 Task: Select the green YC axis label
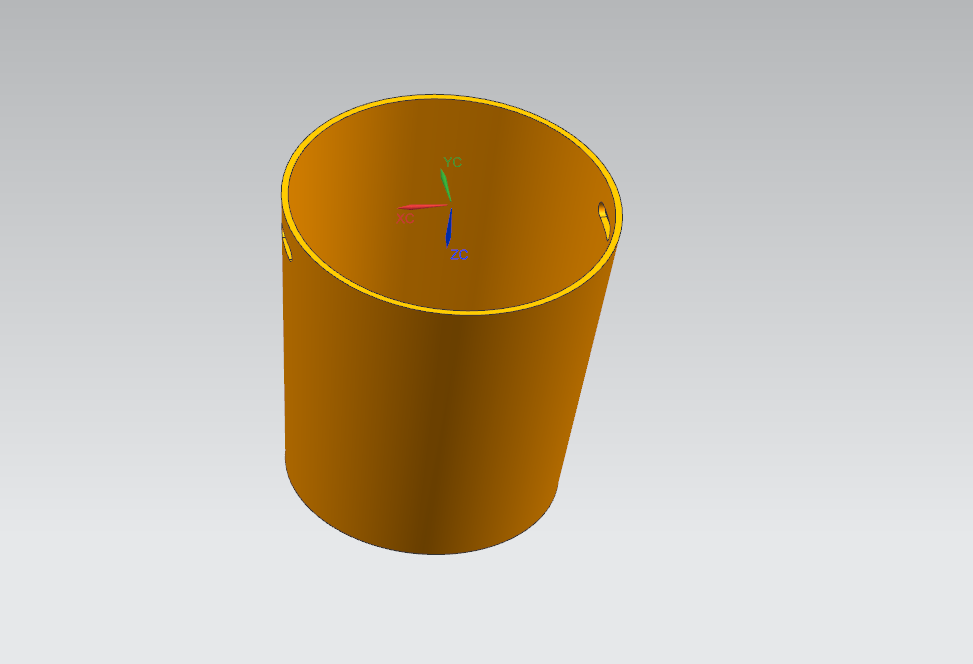click(452, 162)
